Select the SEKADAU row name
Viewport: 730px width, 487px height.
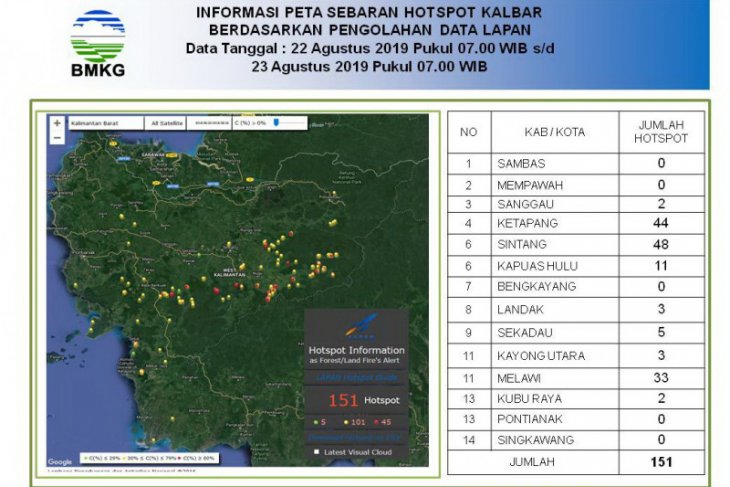(x=525, y=333)
